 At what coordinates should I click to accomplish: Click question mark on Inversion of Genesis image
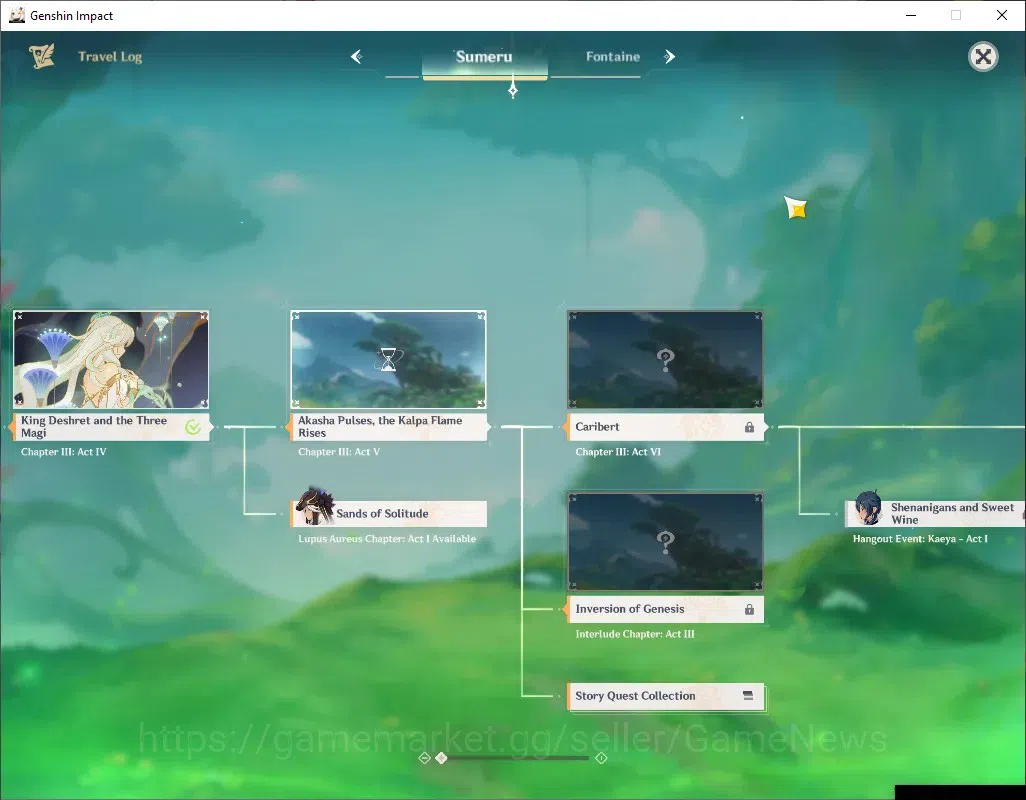click(x=665, y=542)
